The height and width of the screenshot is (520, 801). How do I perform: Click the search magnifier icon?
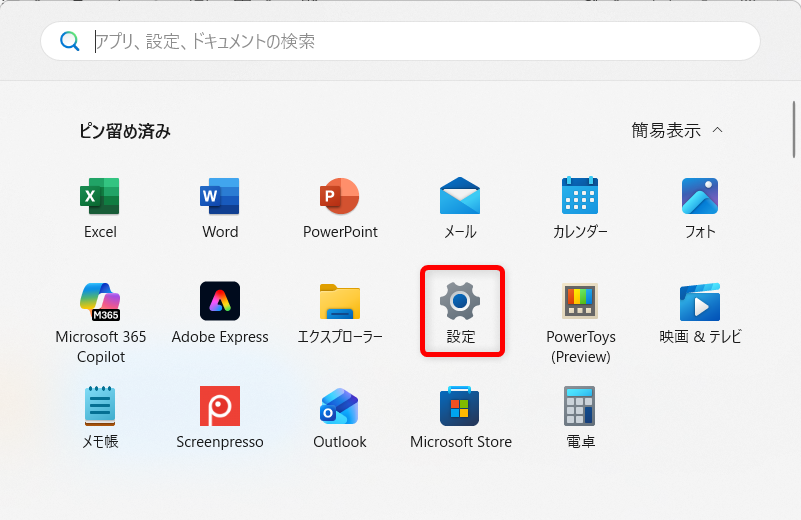(69, 41)
